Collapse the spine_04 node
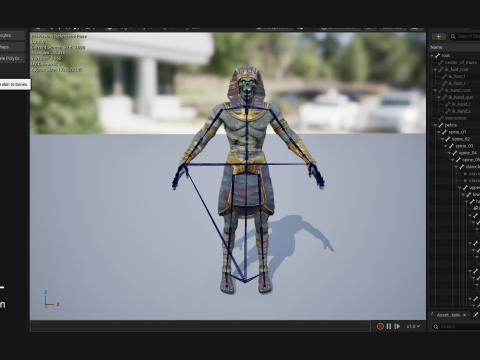 (x=449, y=153)
